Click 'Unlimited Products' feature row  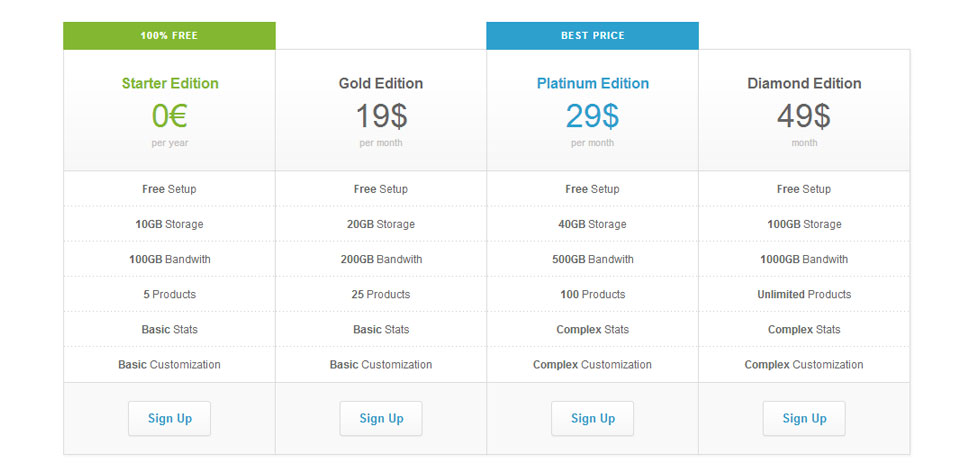[804, 294]
